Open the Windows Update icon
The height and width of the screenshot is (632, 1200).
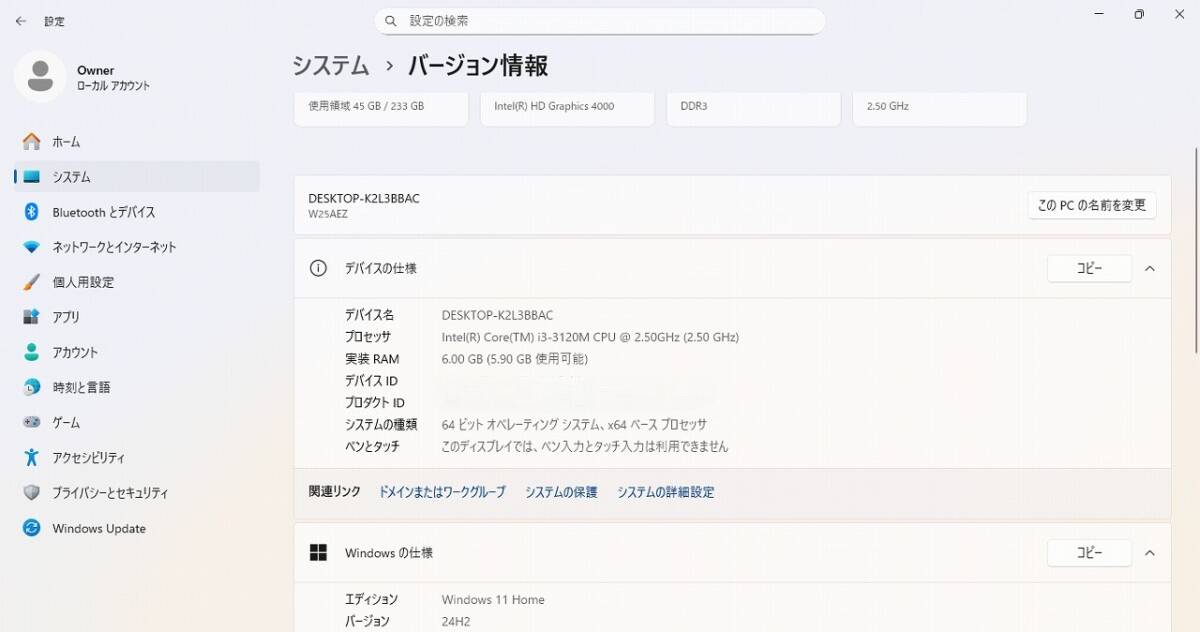(x=32, y=528)
